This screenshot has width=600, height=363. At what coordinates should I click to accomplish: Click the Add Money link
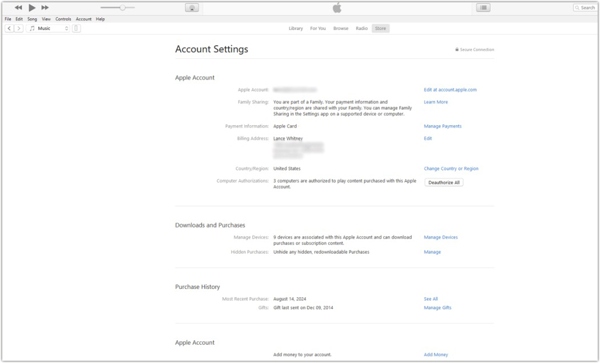(x=435, y=355)
